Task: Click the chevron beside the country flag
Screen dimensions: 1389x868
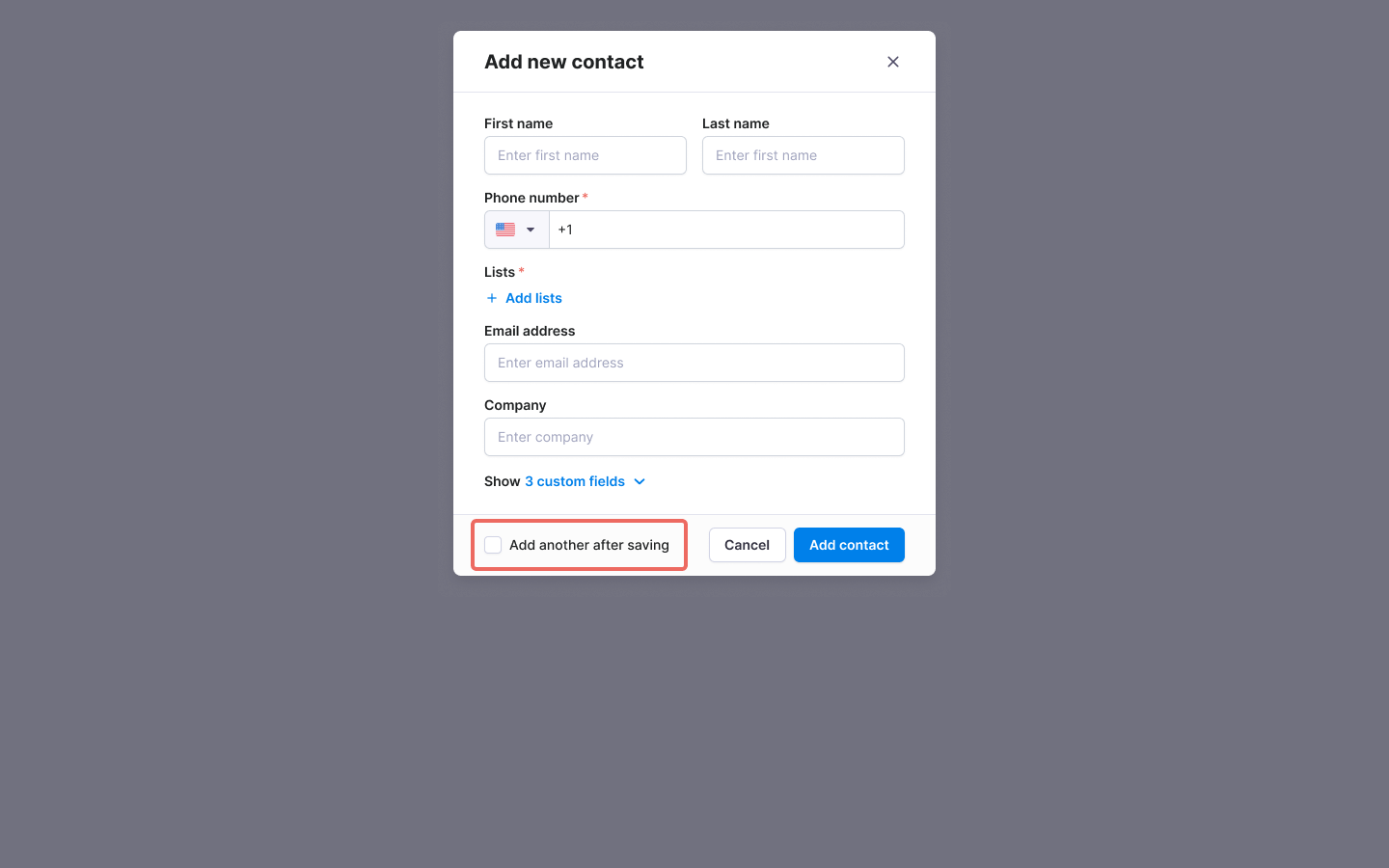Action: coord(530,230)
